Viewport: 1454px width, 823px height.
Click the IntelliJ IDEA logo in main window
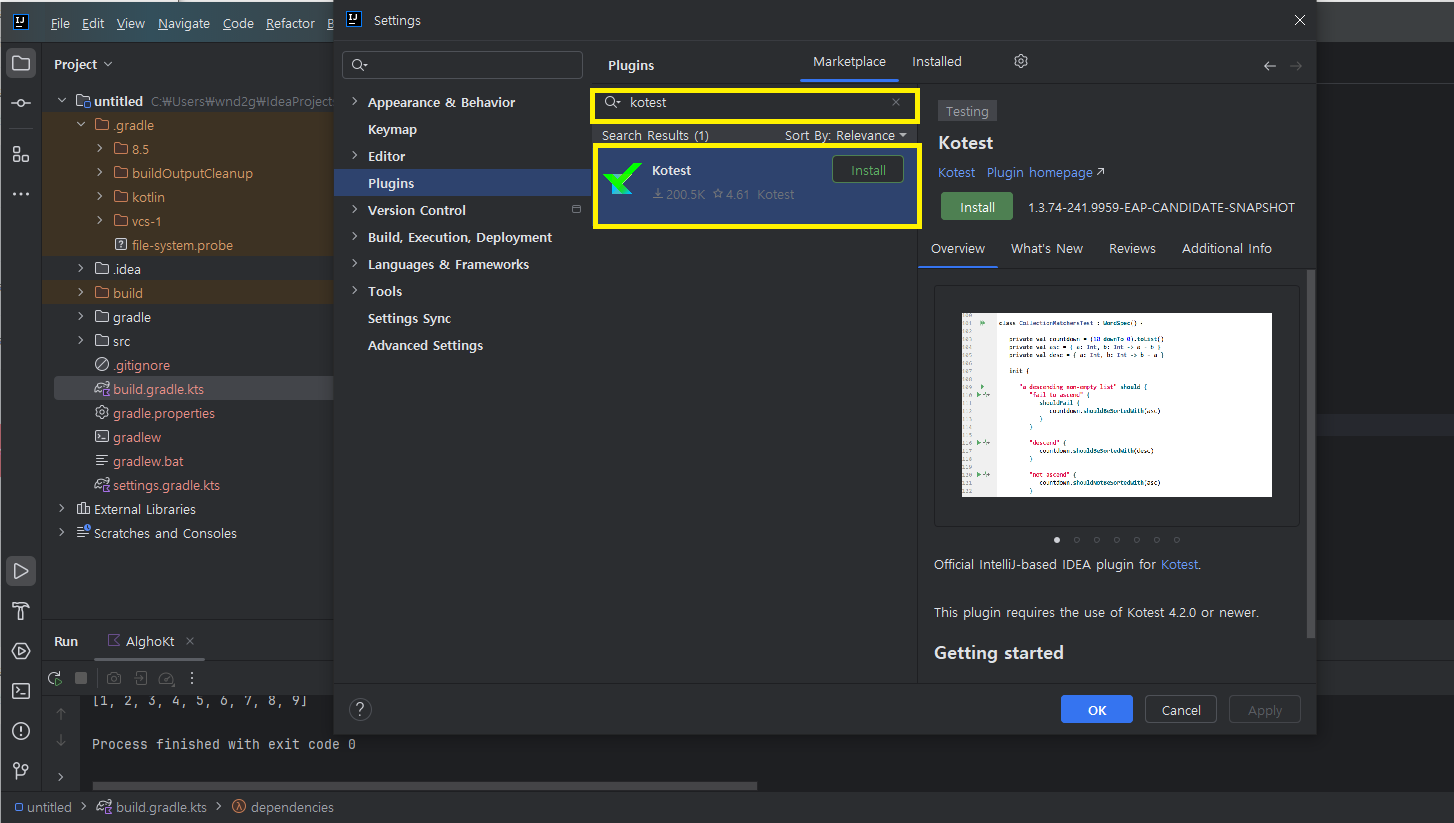pyautogui.click(x=21, y=22)
